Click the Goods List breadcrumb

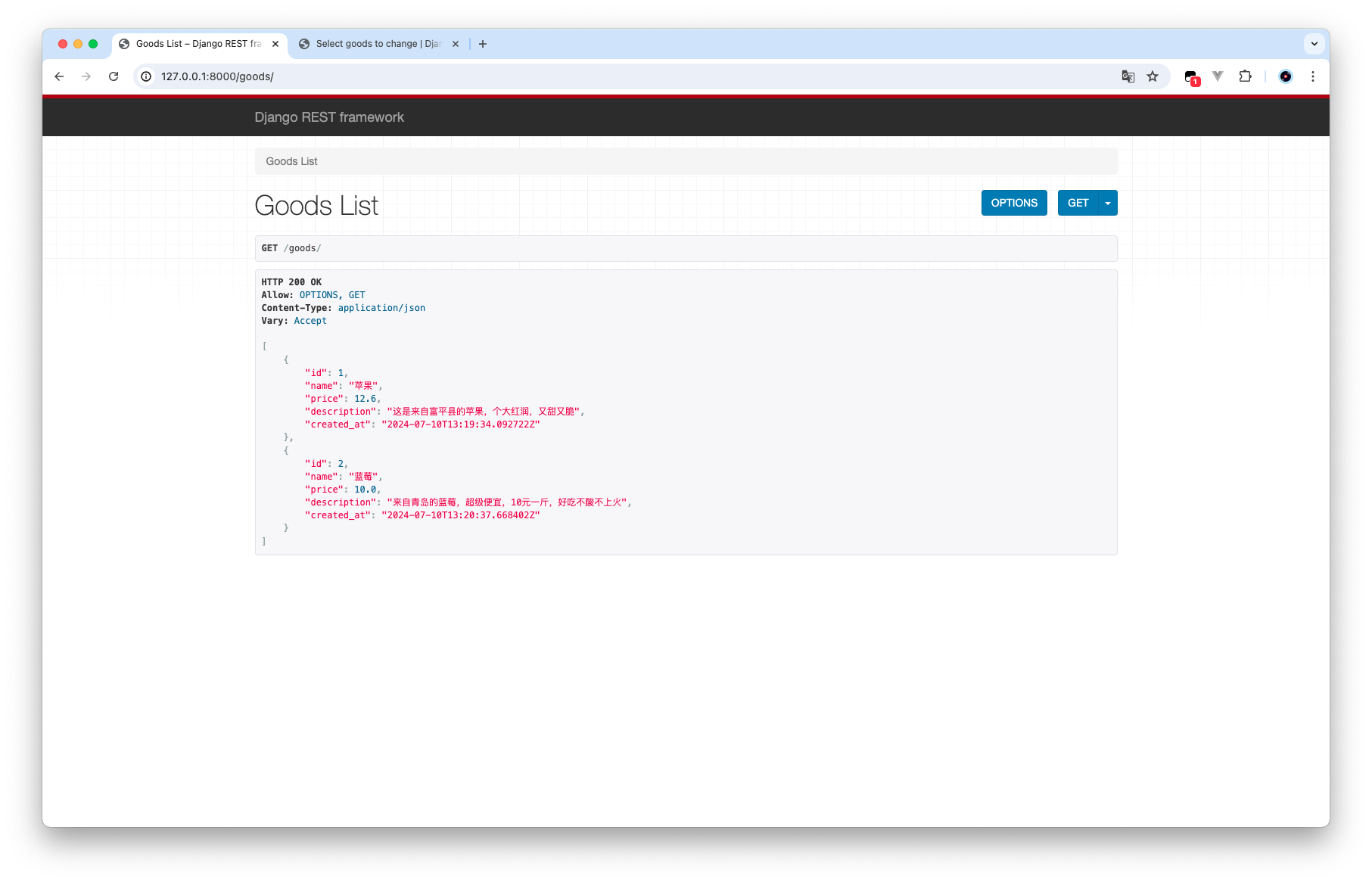coord(291,161)
